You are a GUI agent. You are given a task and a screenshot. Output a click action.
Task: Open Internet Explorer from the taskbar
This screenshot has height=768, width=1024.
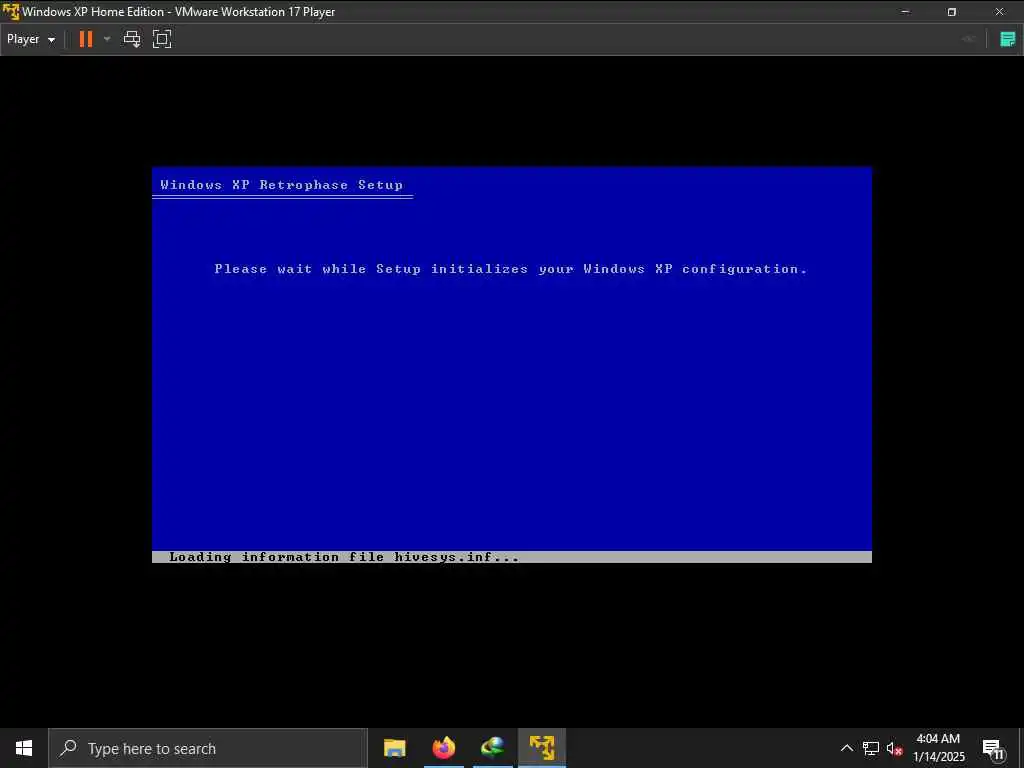(492, 748)
